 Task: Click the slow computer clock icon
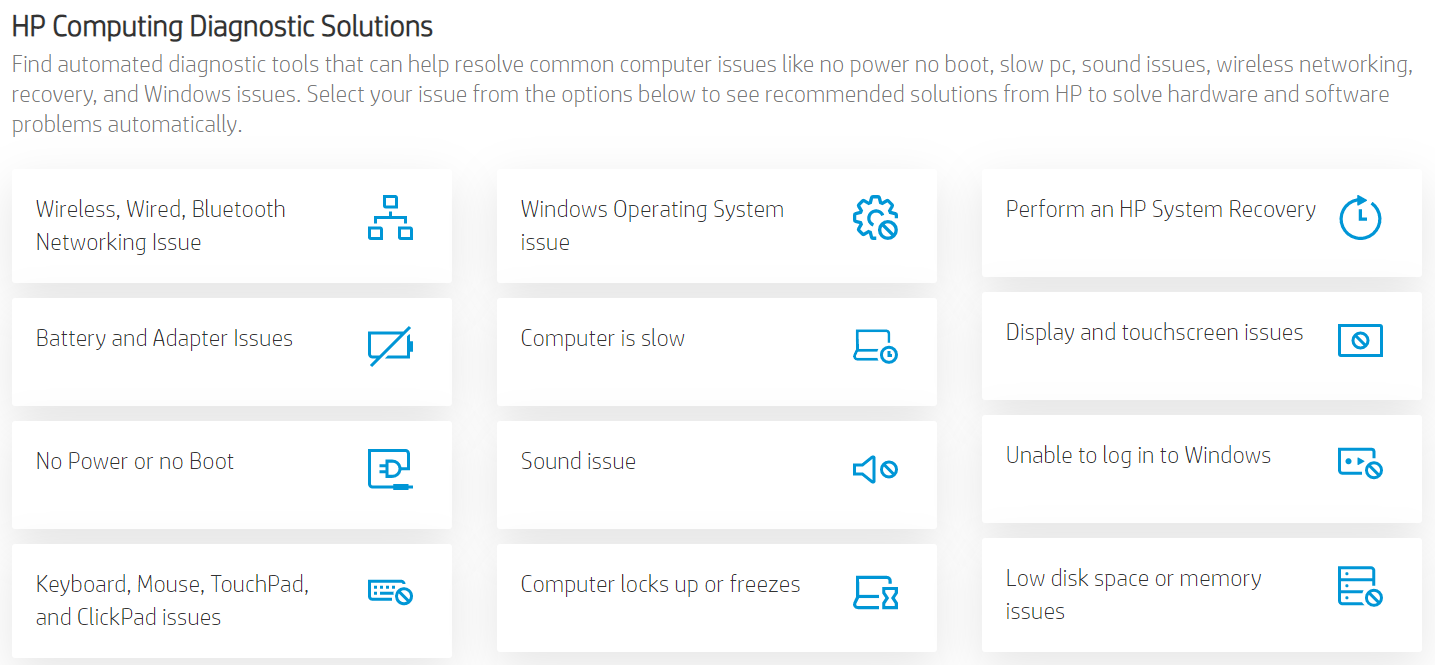coord(875,347)
